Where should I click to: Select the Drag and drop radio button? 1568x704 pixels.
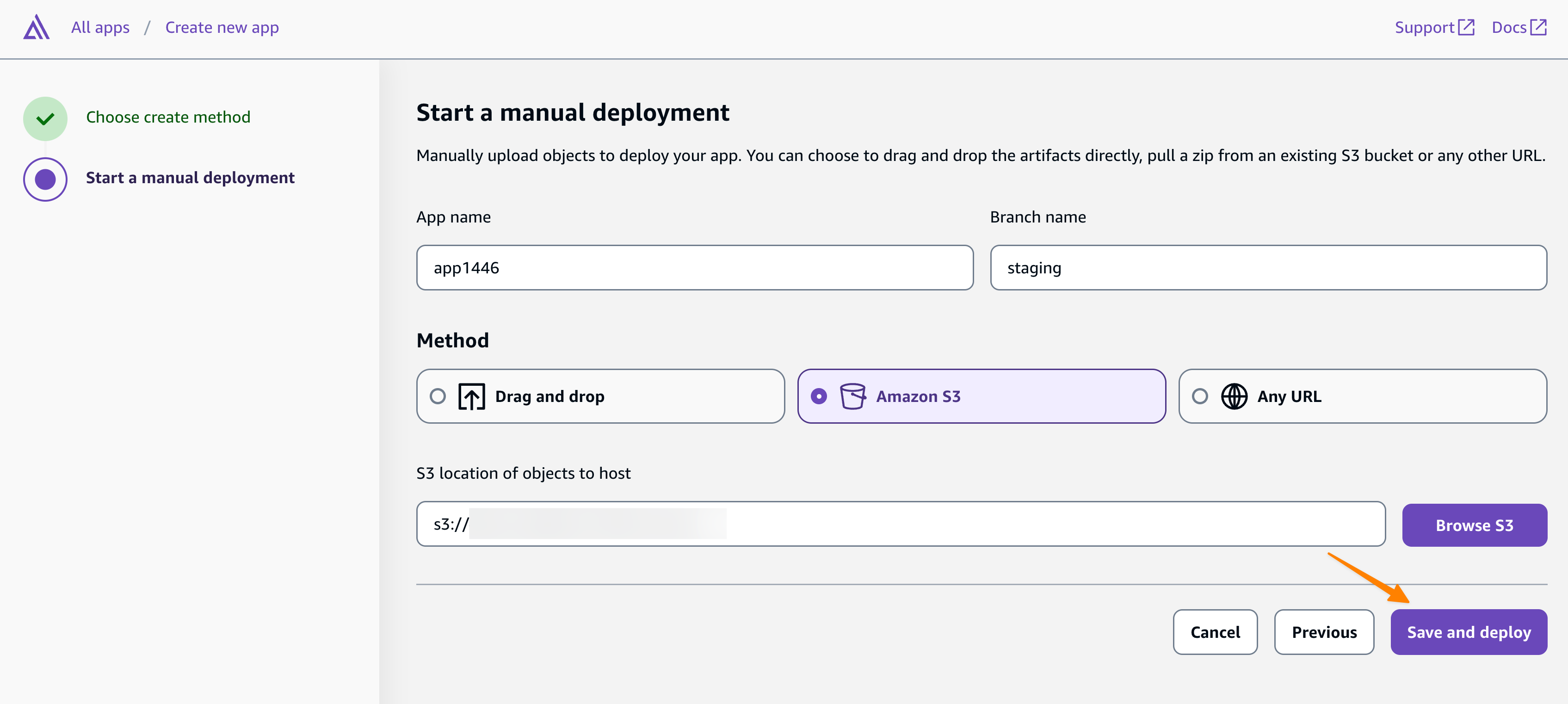coord(438,397)
